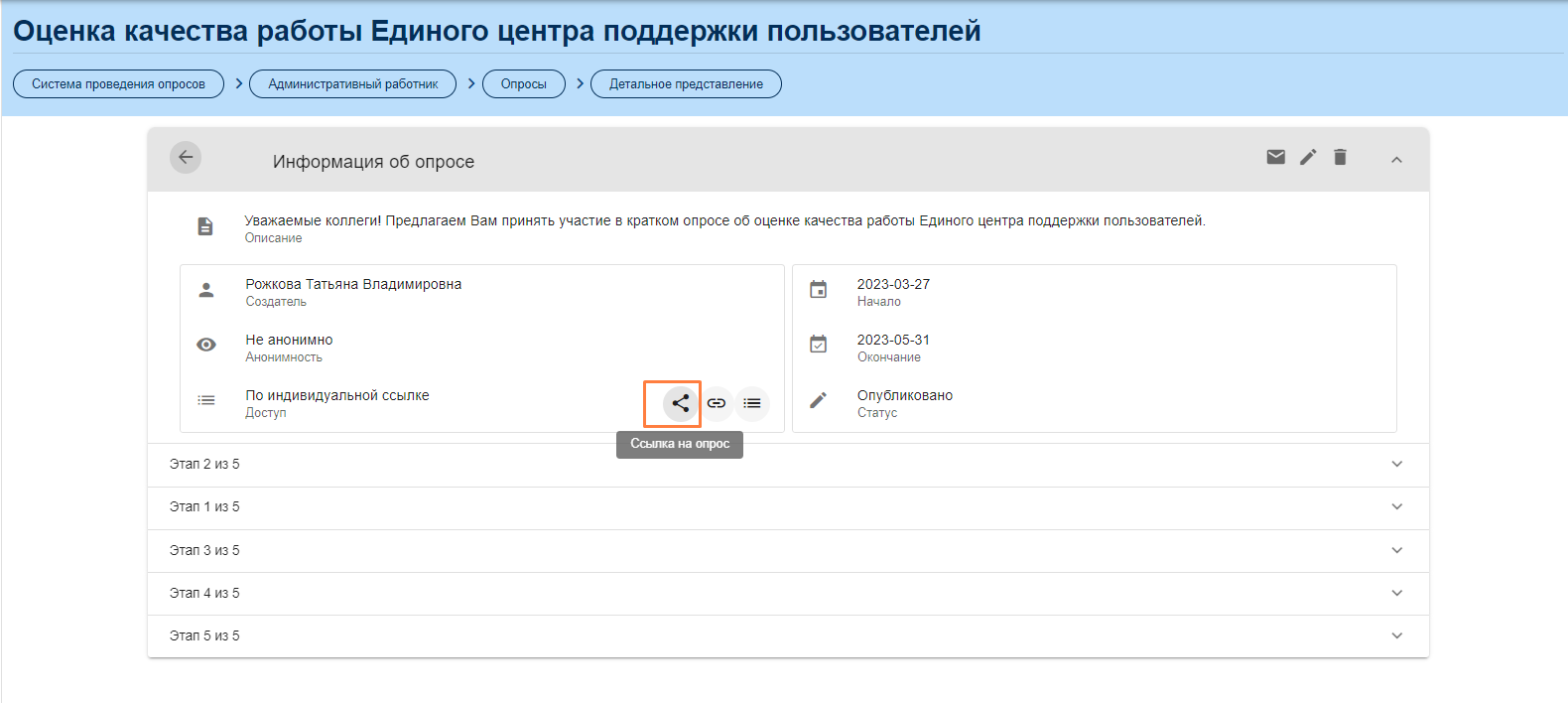Expand the 'Этап 1 из 5' section
Viewport: 1568px width, 703px height.
click(x=1396, y=506)
